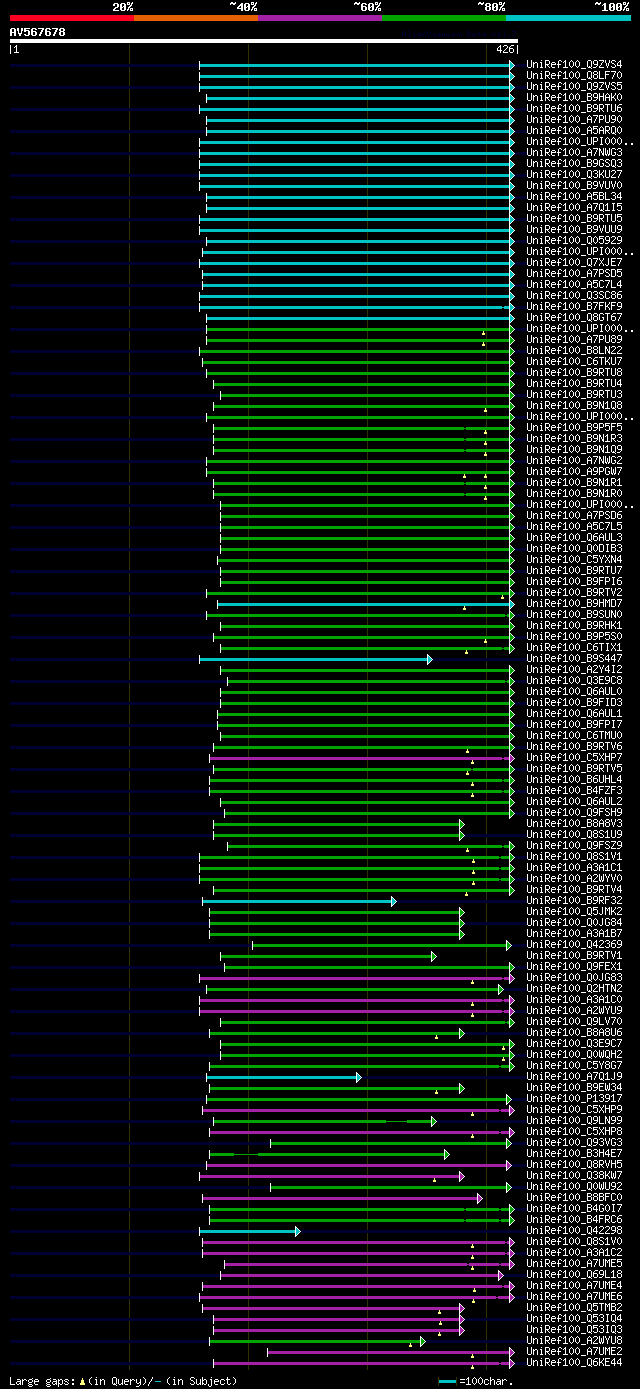This screenshot has height=1389, width=640.
Task: Select the query name AV567678
Action: click(38, 32)
